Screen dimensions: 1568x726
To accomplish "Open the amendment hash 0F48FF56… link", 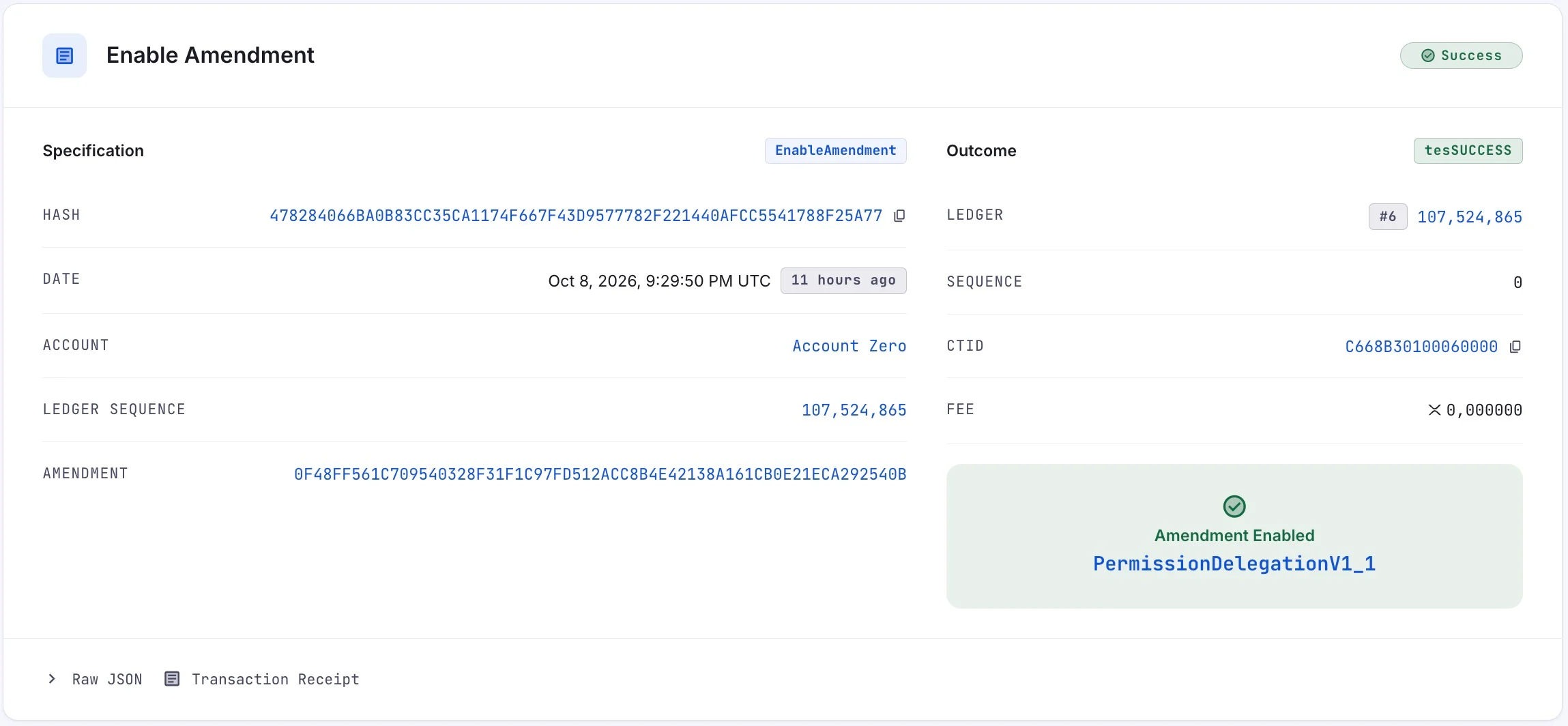I will point(600,474).
